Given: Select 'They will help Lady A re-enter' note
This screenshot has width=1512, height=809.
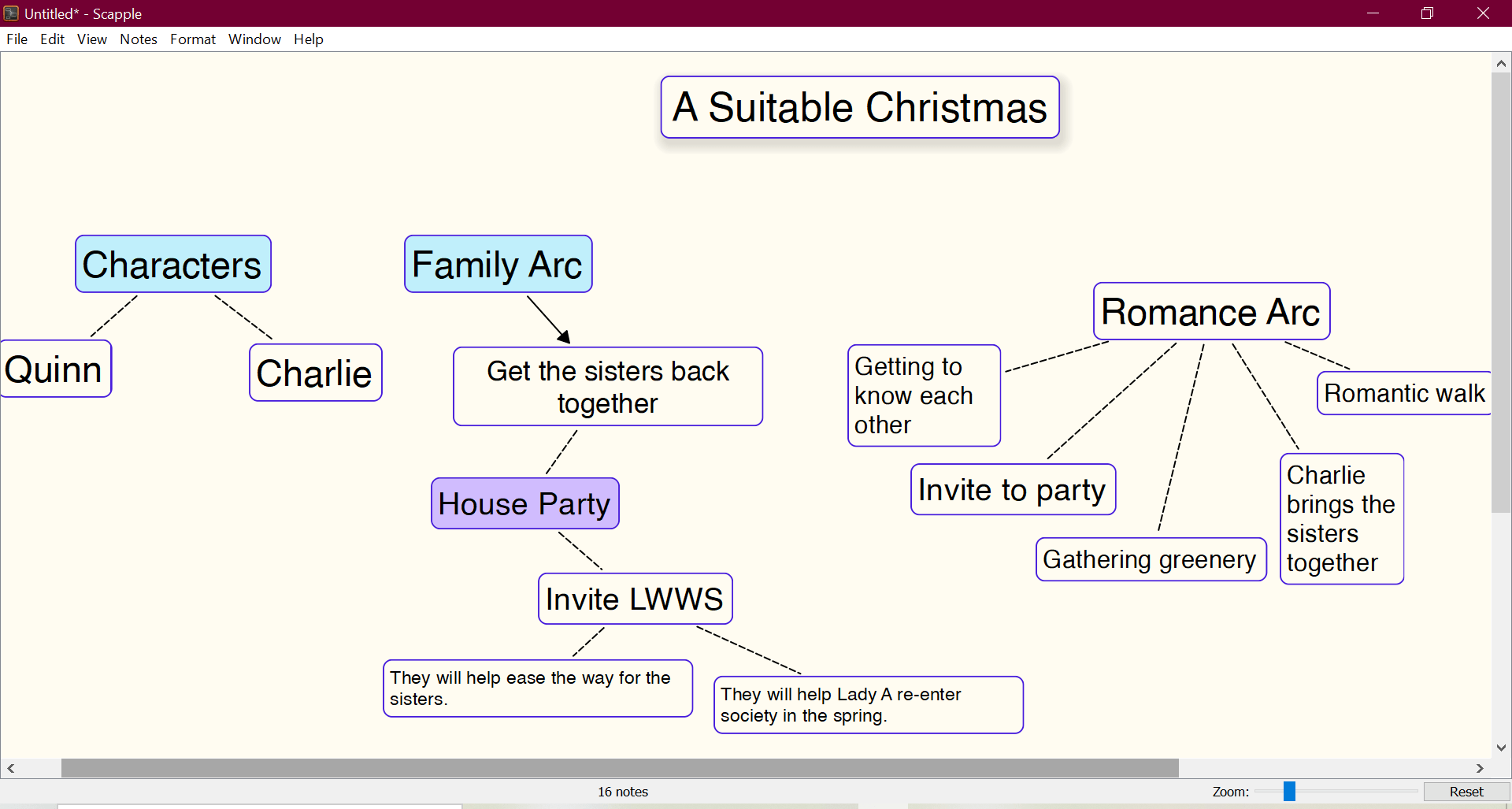Looking at the screenshot, I should [x=869, y=705].
